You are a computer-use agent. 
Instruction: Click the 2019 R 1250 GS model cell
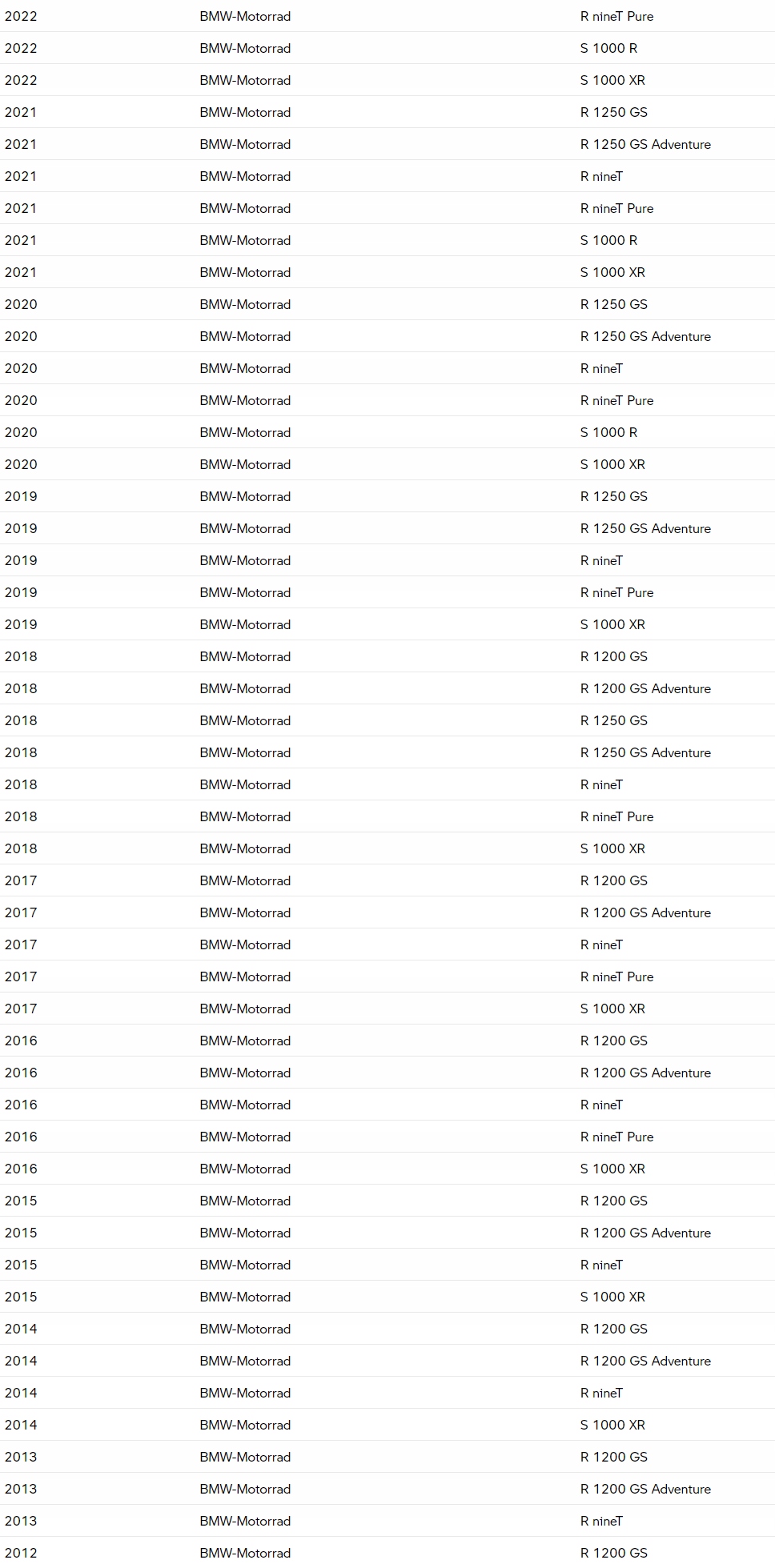tap(613, 496)
